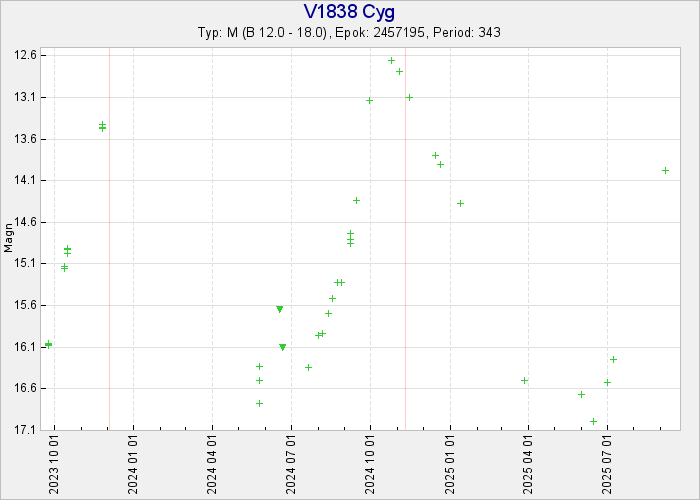Click the 16.1 magnitude axis label
The width and height of the screenshot is (700, 500).
tap(25, 347)
